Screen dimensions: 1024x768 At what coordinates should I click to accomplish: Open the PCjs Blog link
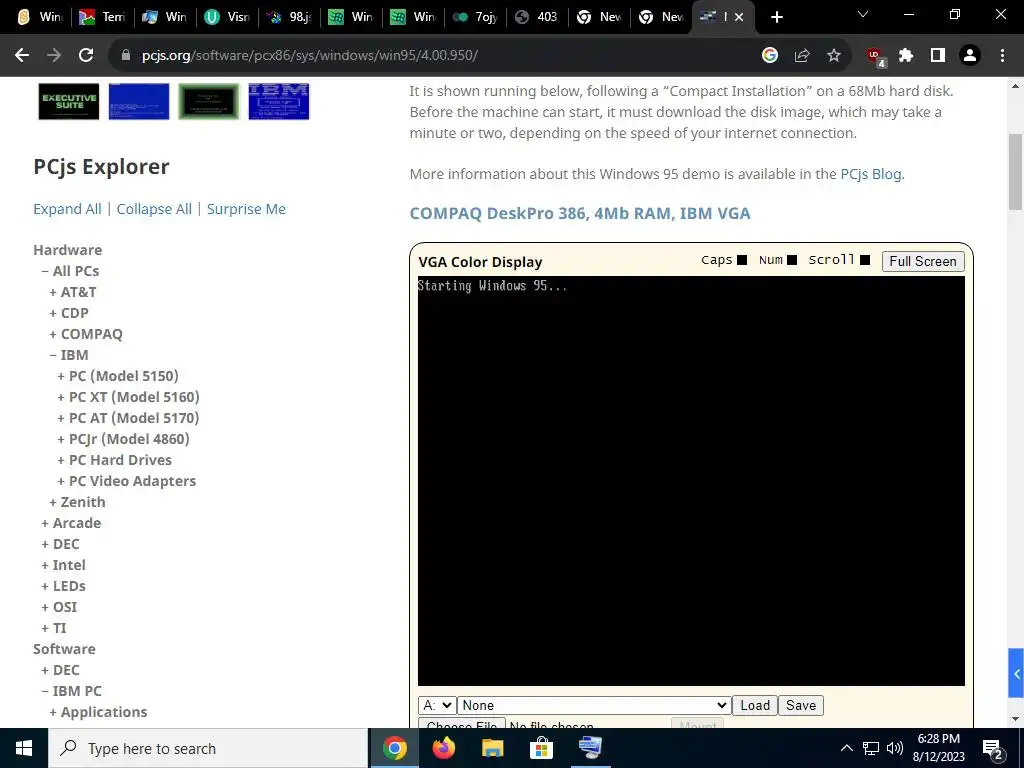871,174
